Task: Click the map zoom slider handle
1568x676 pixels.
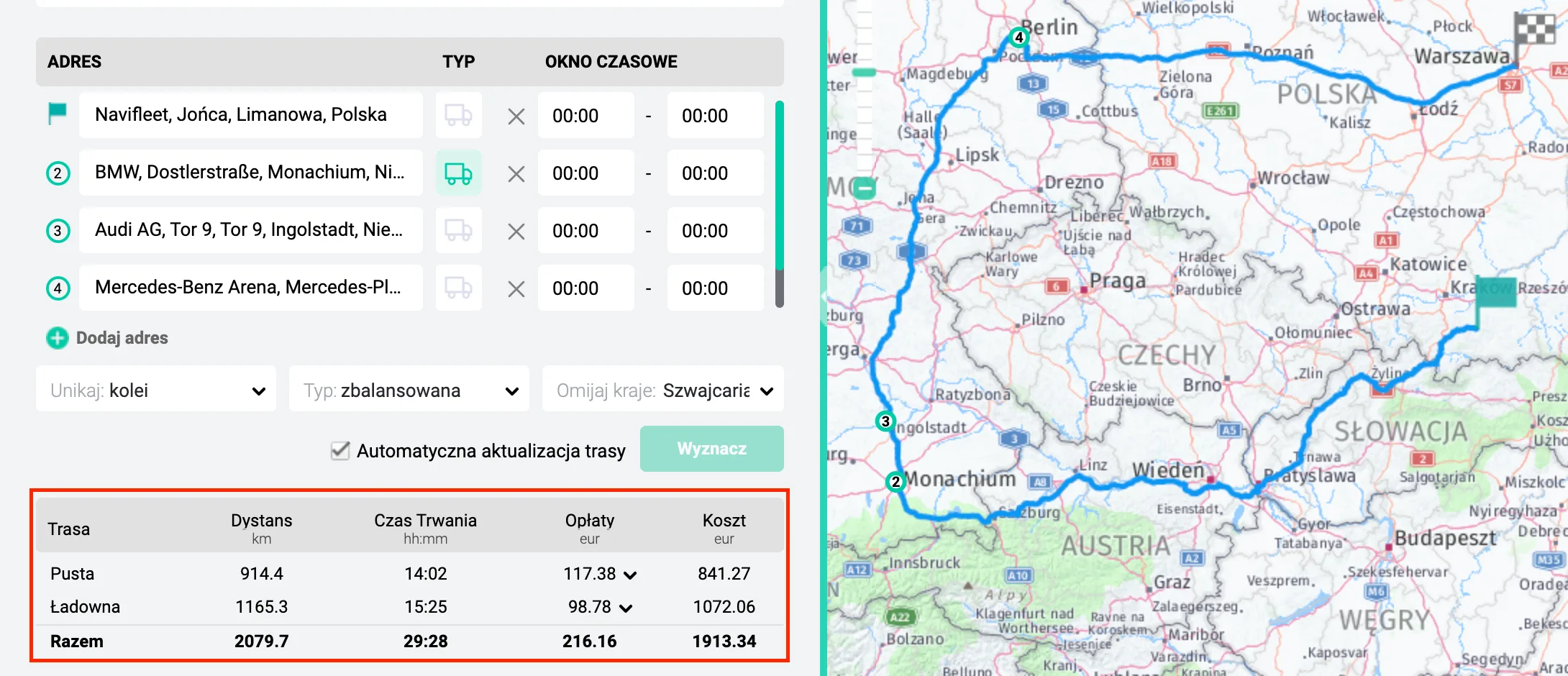Action: click(x=864, y=72)
